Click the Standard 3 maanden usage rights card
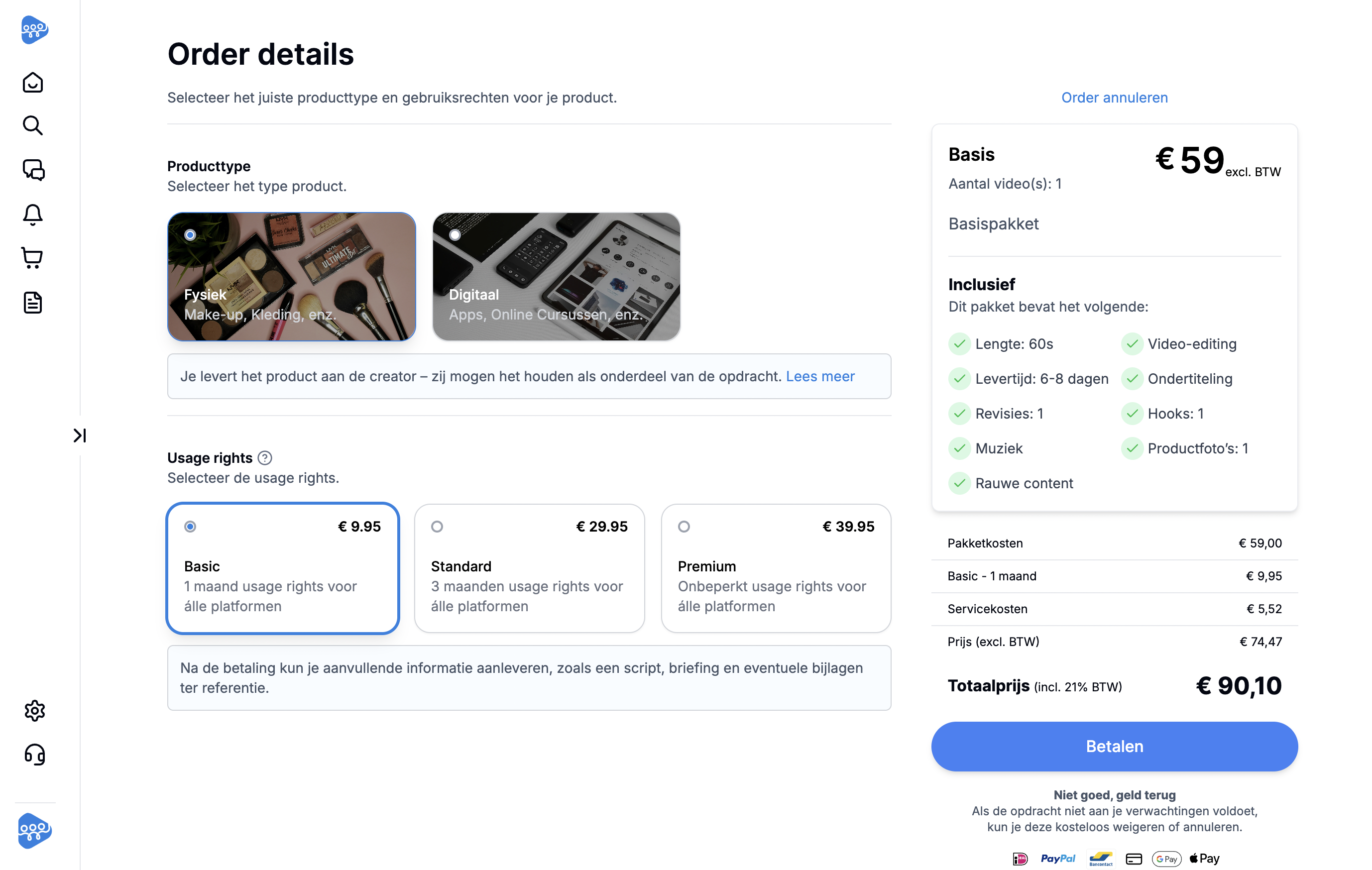This screenshot has height=870, width=1372. coord(529,568)
